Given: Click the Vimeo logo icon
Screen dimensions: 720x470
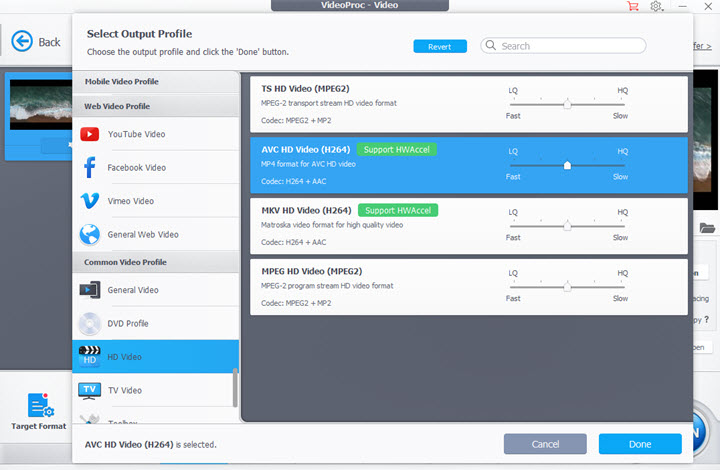Looking at the screenshot, I should tap(90, 201).
